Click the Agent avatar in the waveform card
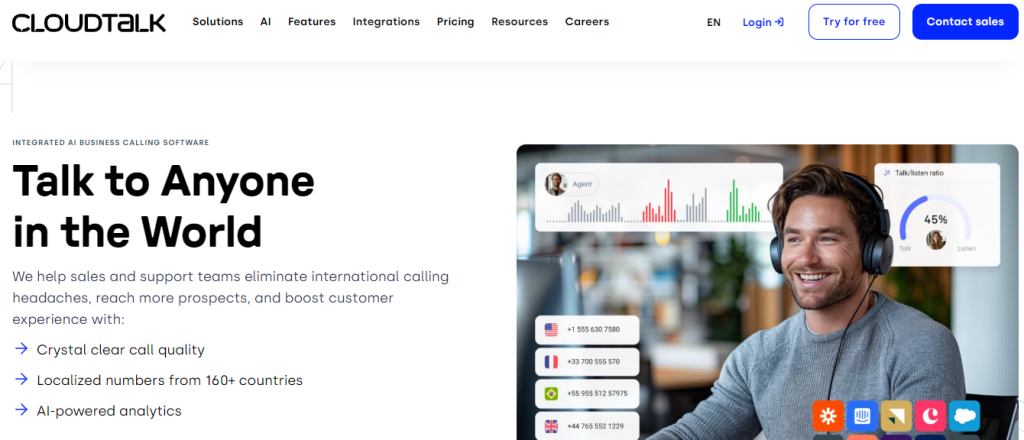The width and height of the screenshot is (1024, 440). pos(555,184)
